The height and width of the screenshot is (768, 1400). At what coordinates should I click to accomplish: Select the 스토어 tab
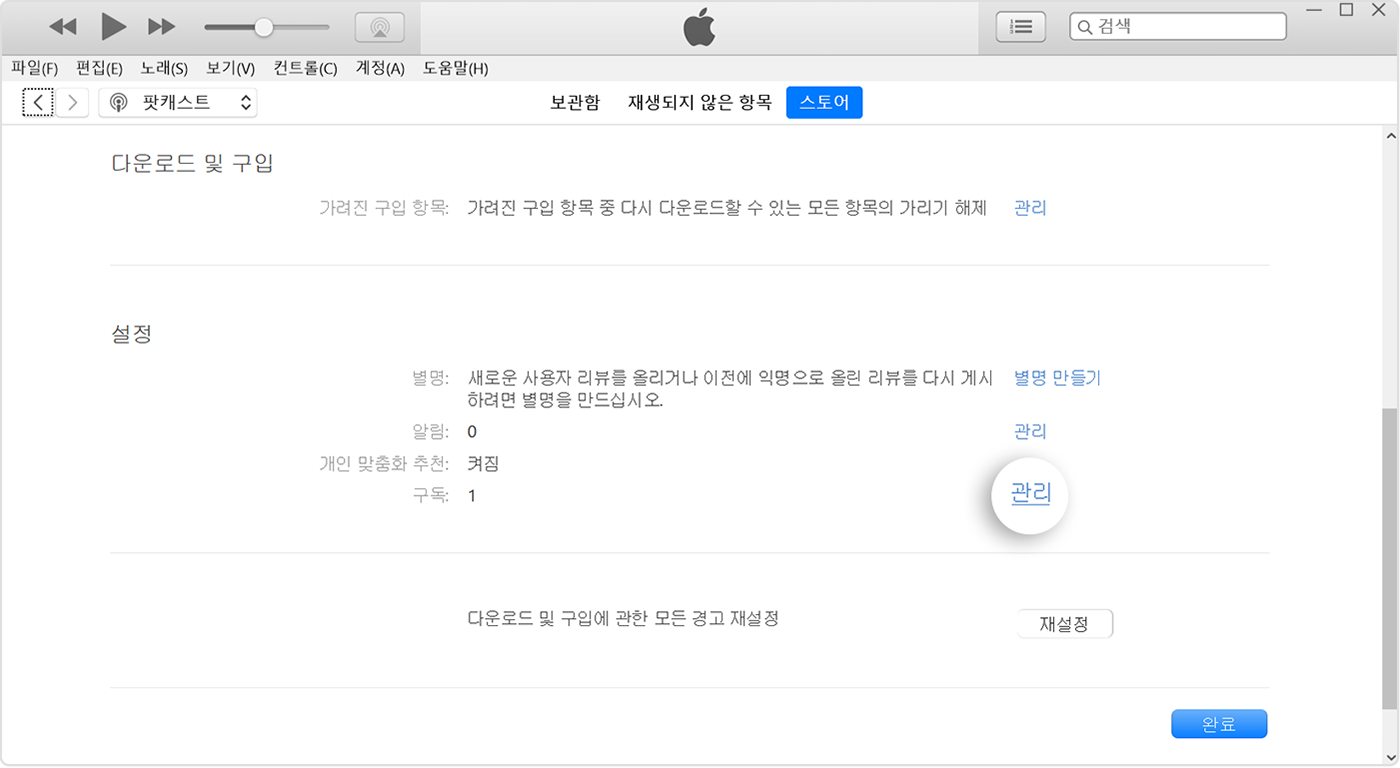pos(824,101)
